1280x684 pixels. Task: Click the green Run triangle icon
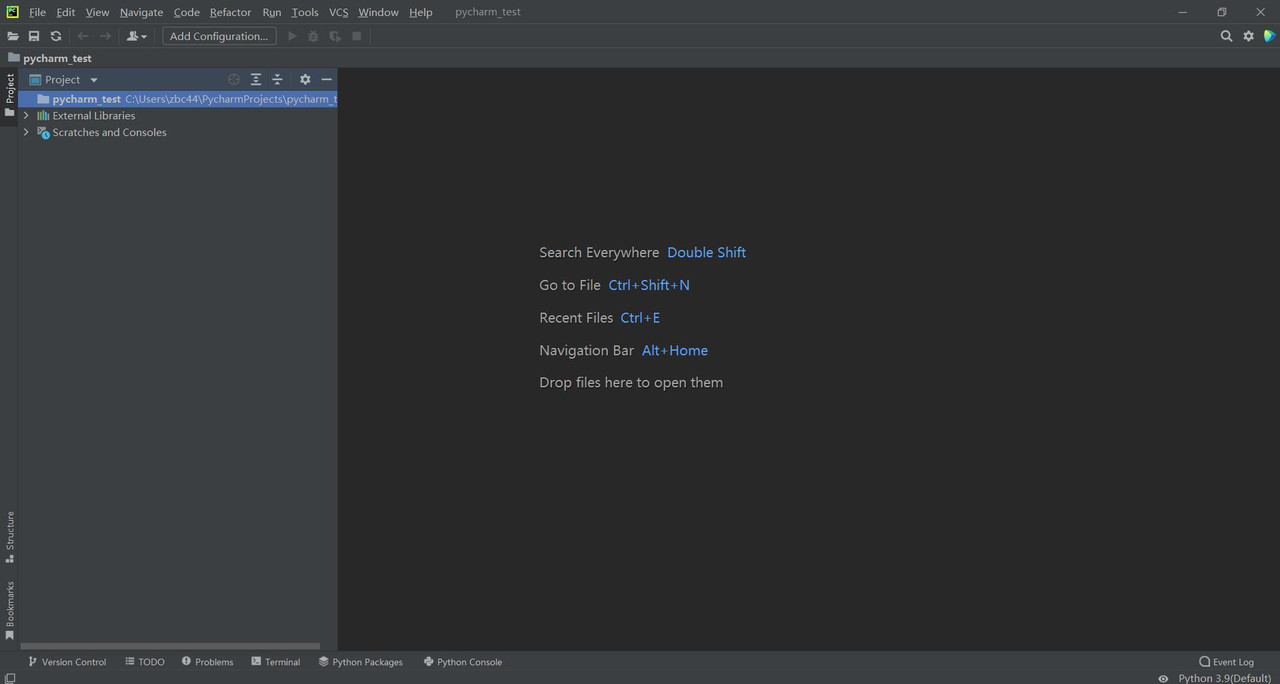tap(292, 36)
